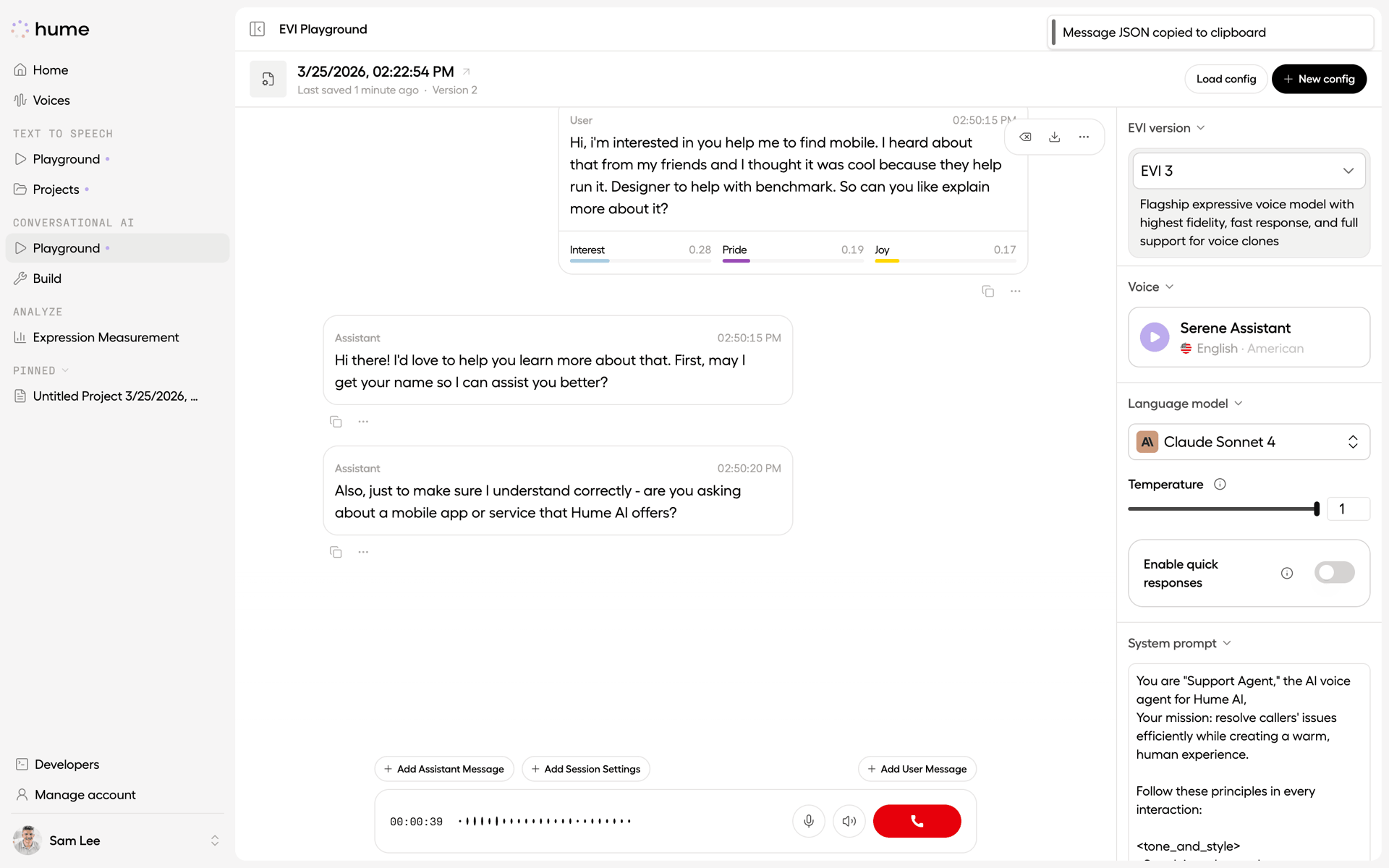The image size is (1389, 868).
Task: Click the Hume logo
Action: click(51, 29)
